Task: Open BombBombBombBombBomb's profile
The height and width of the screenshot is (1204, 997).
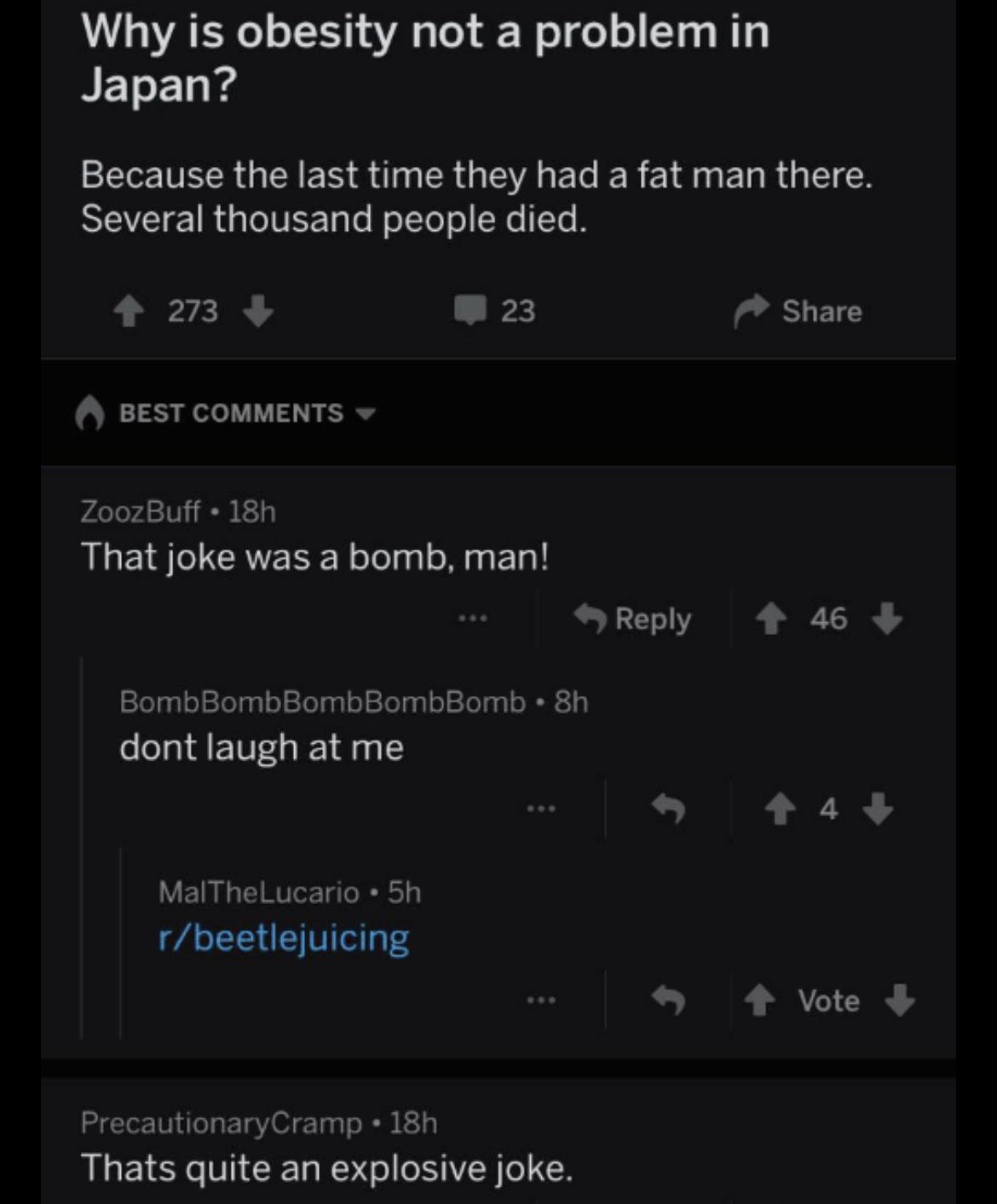Action: pyautogui.click(x=322, y=701)
